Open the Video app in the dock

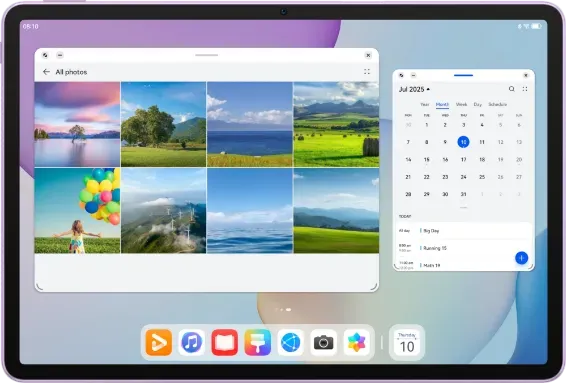pos(158,342)
